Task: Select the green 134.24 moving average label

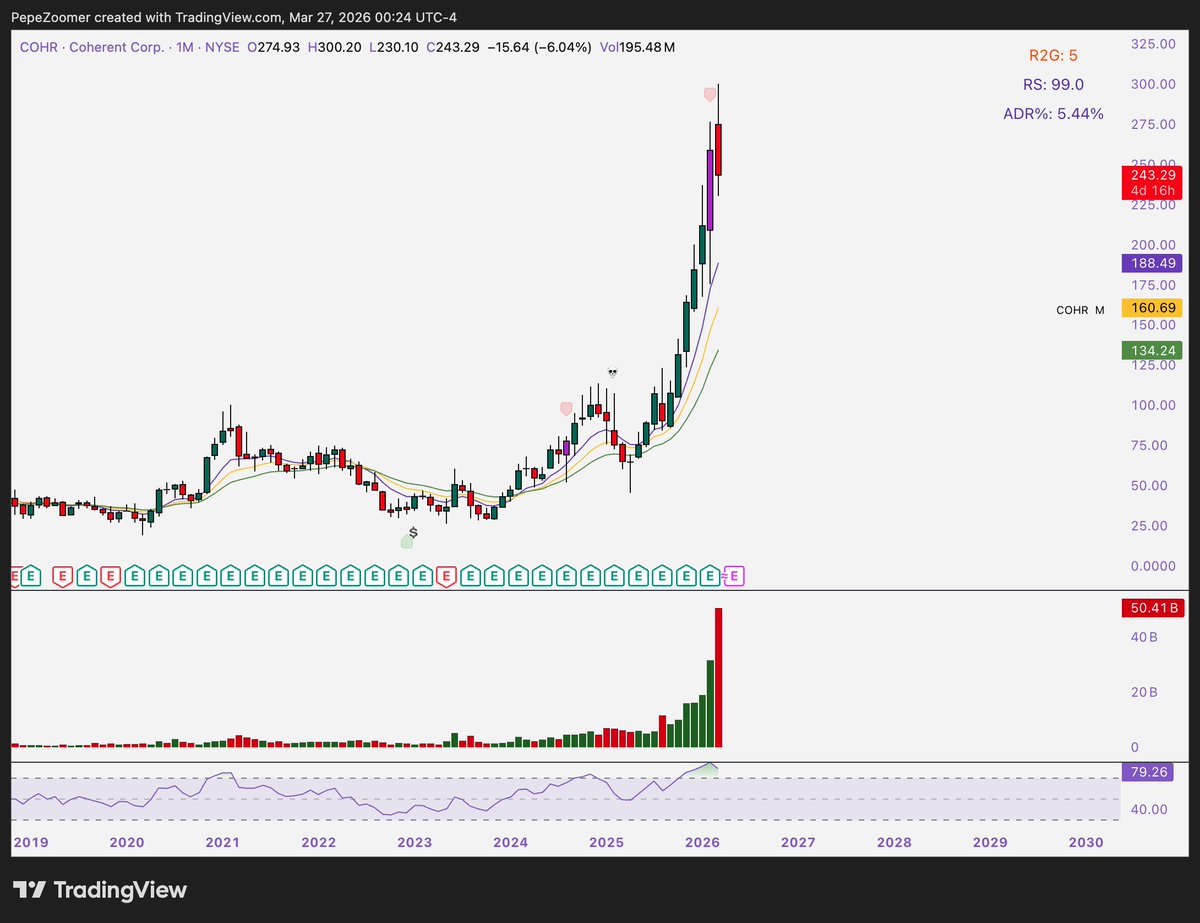Action: (x=1151, y=350)
